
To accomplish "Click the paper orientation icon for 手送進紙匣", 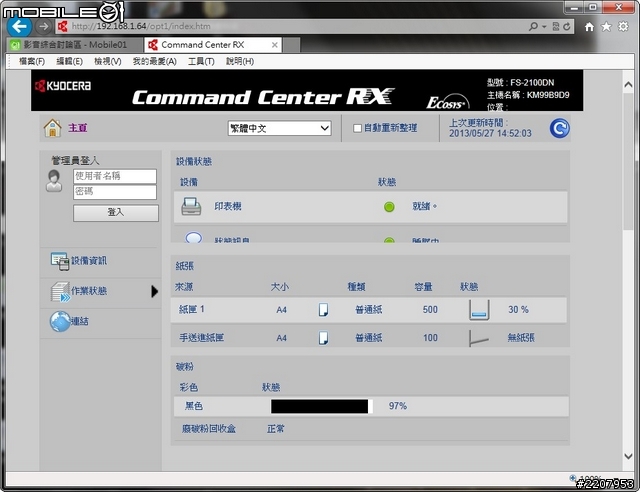I will (323, 338).
